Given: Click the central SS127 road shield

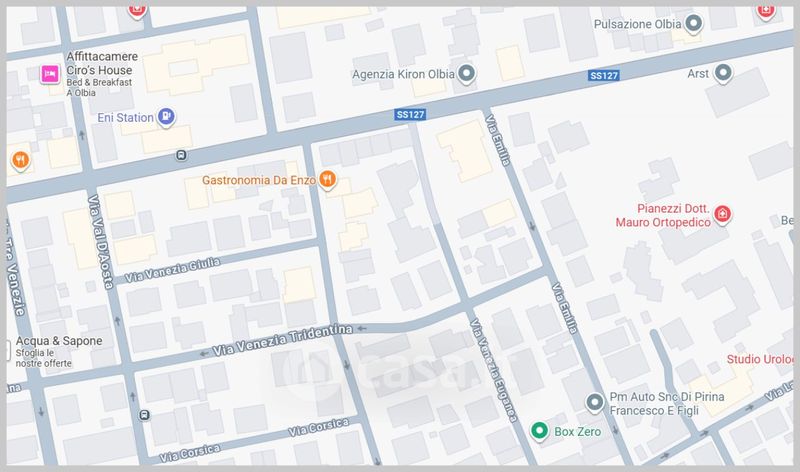Looking at the screenshot, I should click(410, 114).
